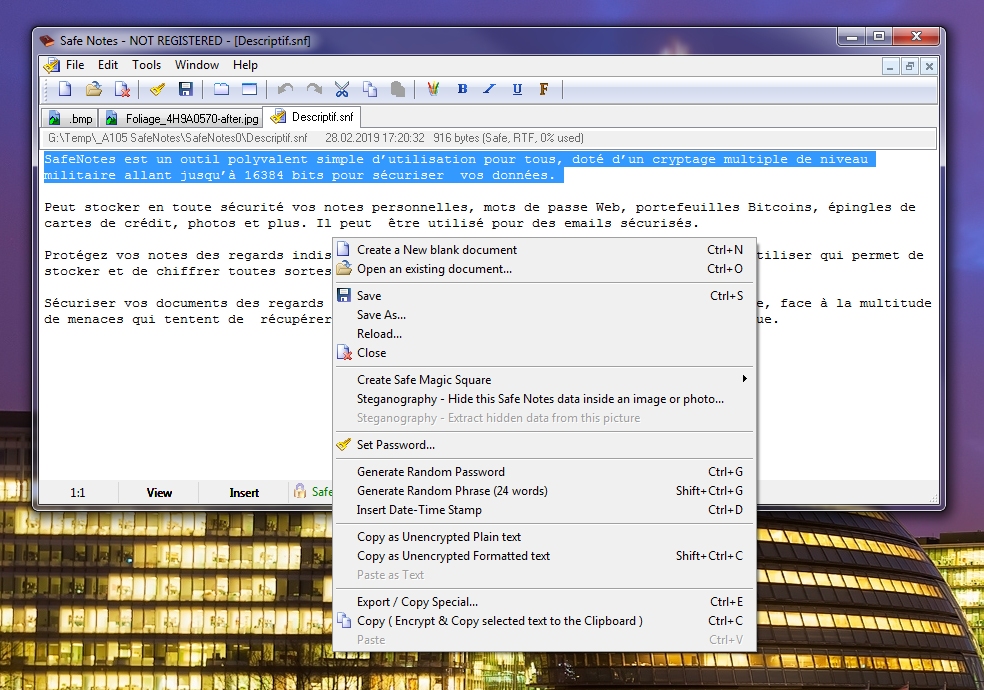Image resolution: width=984 pixels, height=690 pixels.
Task: Click the padlock icon in status bar
Action: 300,491
